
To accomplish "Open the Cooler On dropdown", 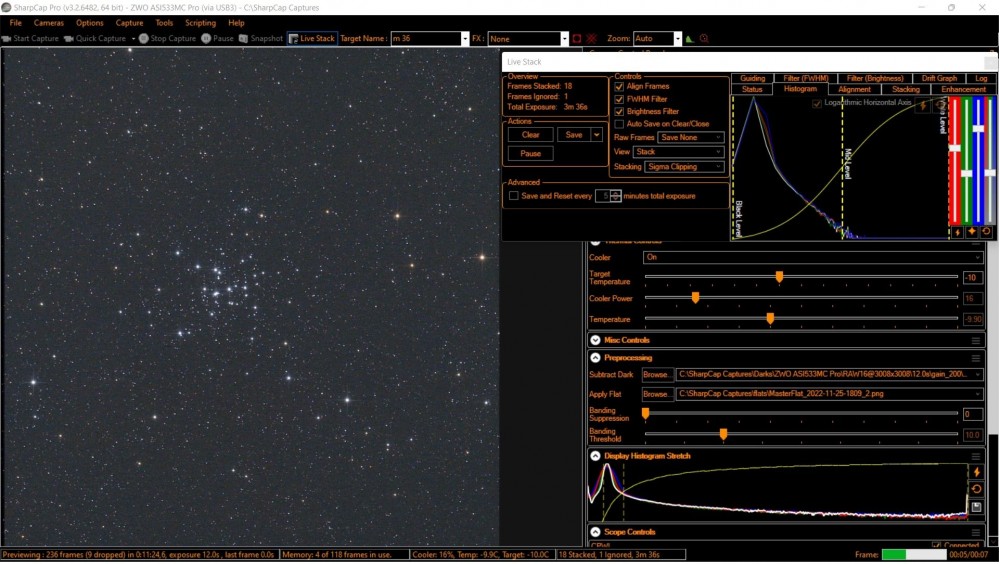I will click(813, 257).
